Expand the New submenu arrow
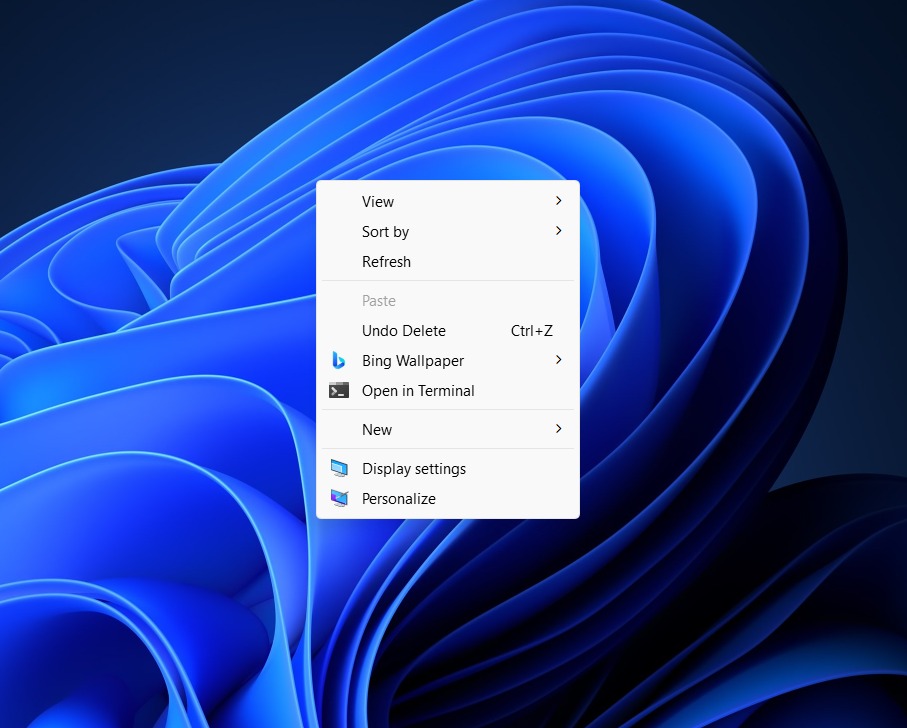This screenshot has width=907, height=728. (x=558, y=428)
